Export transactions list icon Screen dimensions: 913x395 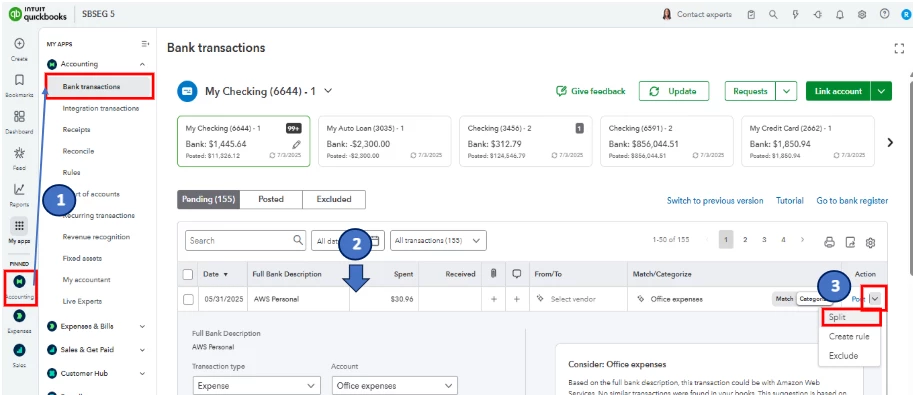pyautogui.click(x=850, y=243)
